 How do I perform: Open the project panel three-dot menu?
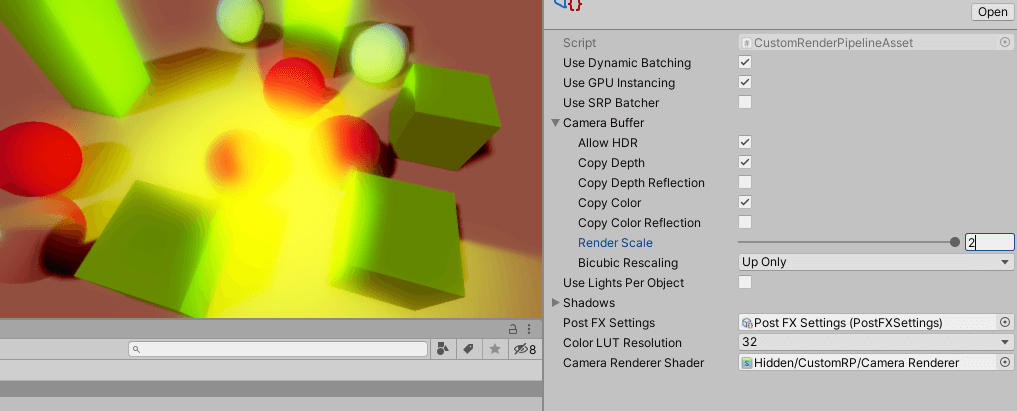[x=530, y=329]
